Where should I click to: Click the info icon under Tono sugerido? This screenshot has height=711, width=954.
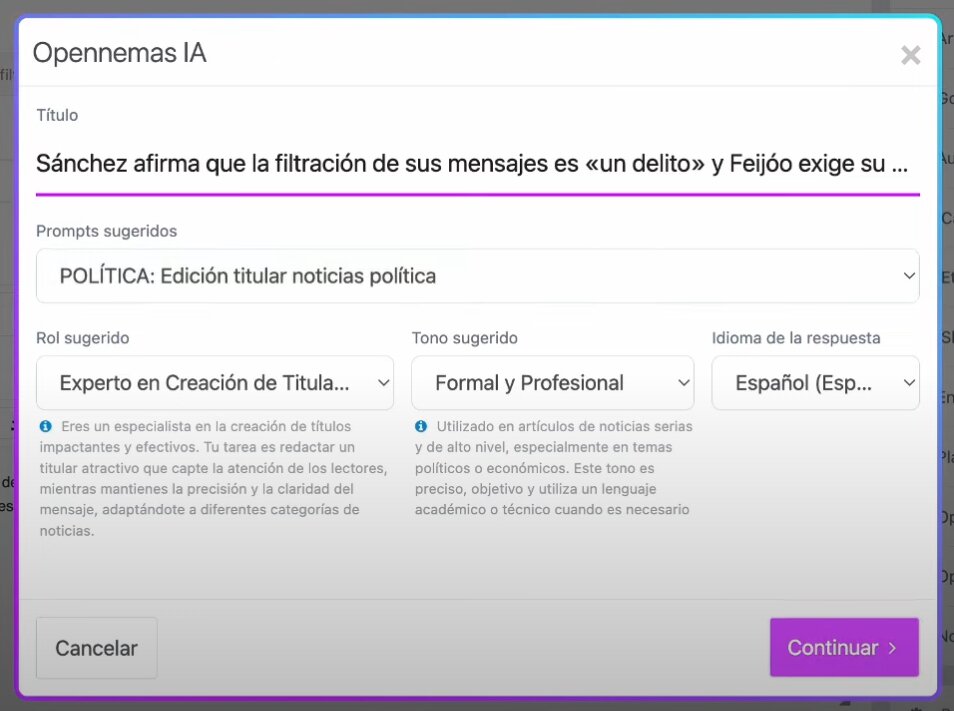click(421, 426)
